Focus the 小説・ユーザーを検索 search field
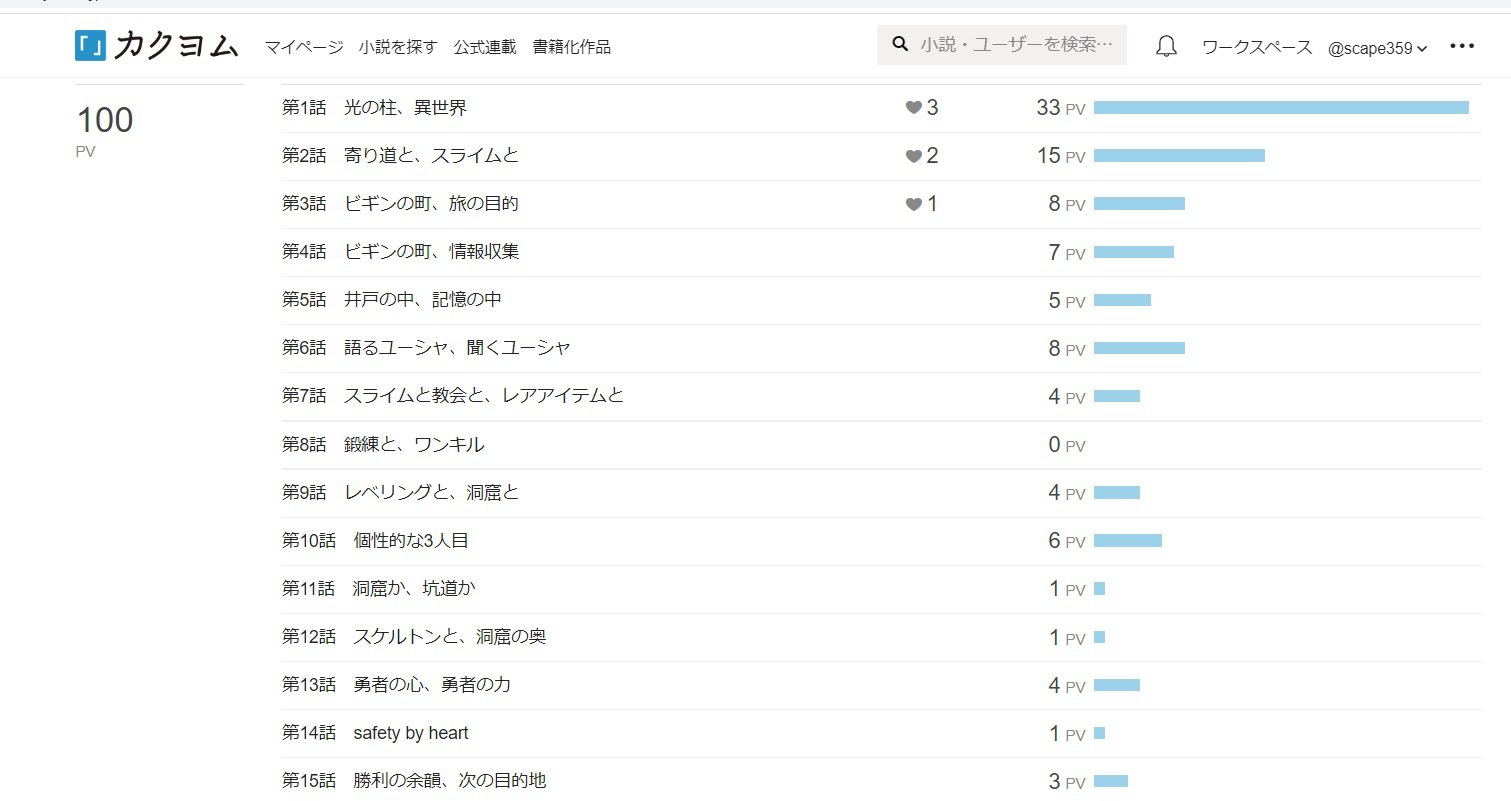 (1015, 45)
